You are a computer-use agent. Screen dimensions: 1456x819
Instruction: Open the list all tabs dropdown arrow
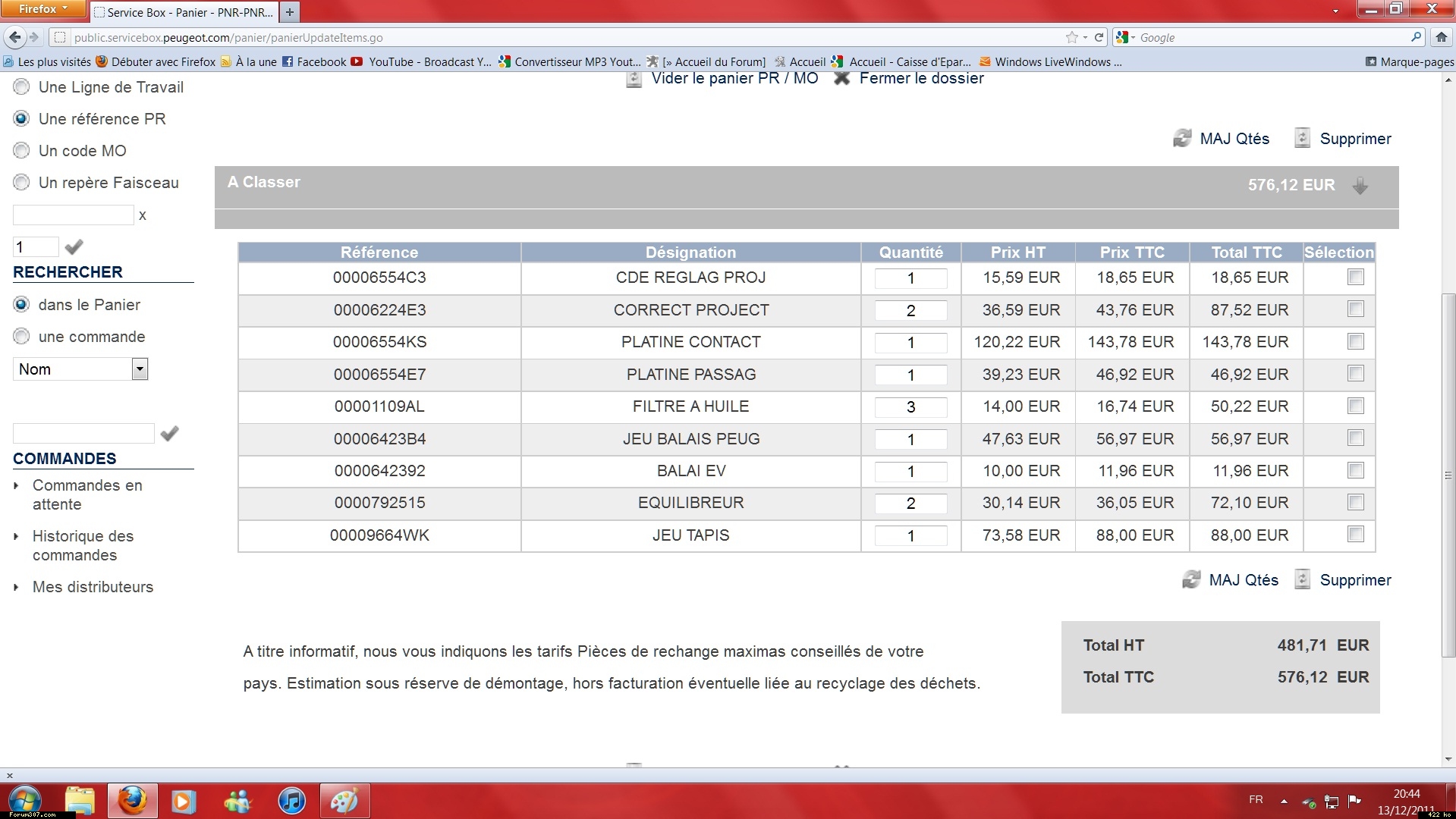point(1335,11)
